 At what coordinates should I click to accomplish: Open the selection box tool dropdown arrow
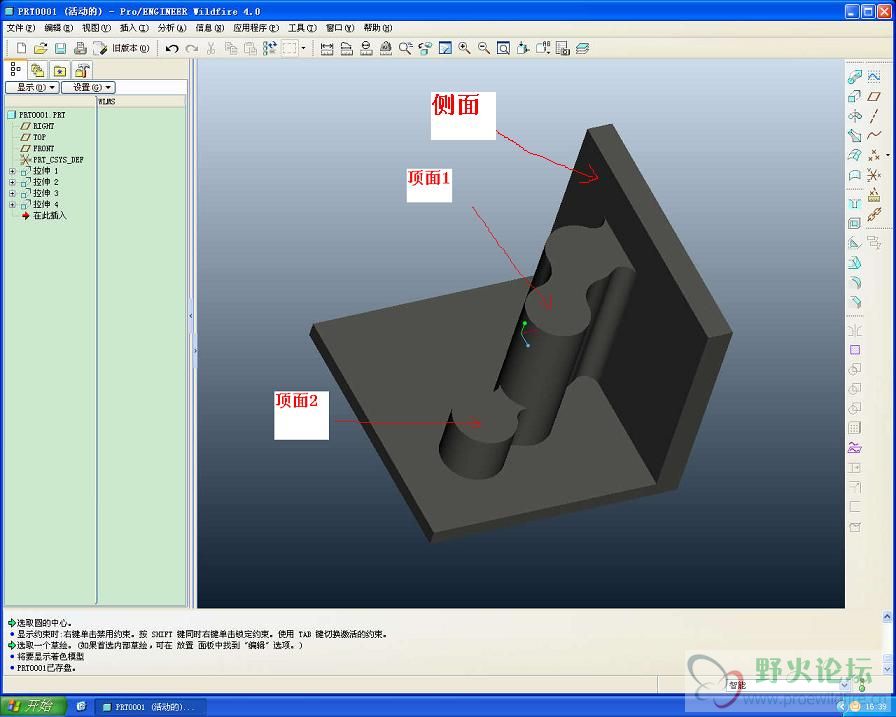tap(303, 49)
